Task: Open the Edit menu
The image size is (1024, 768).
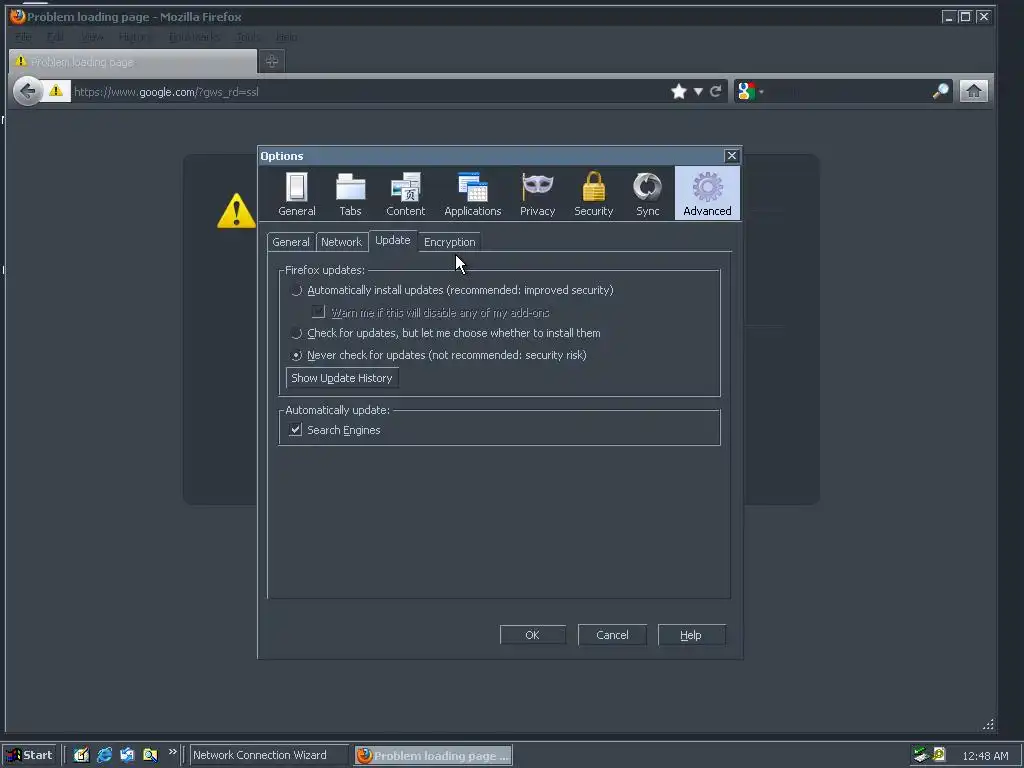Action: point(55,37)
